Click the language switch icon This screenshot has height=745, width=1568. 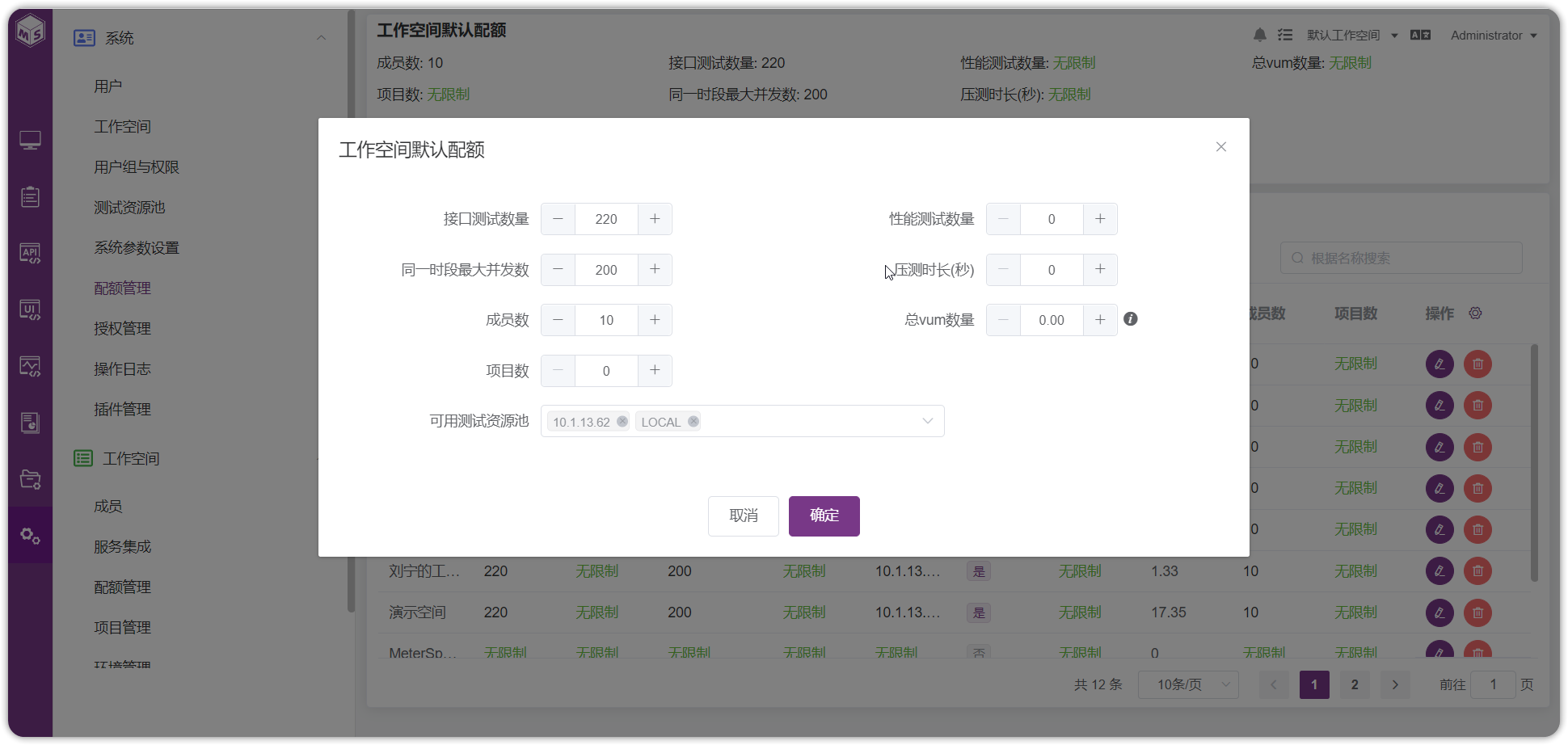pos(1420,35)
